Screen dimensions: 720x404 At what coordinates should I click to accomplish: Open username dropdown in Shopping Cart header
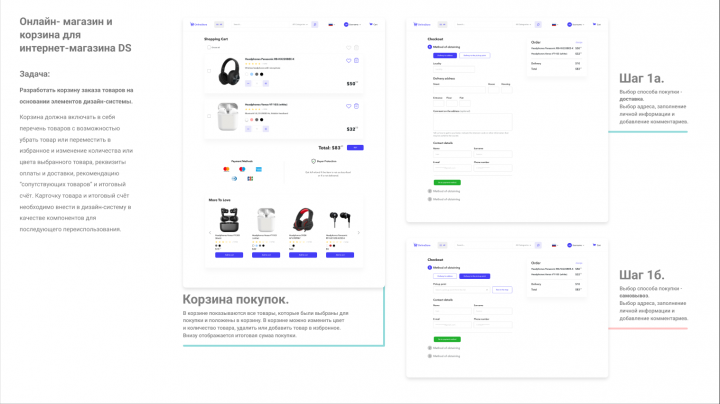point(352,24)
